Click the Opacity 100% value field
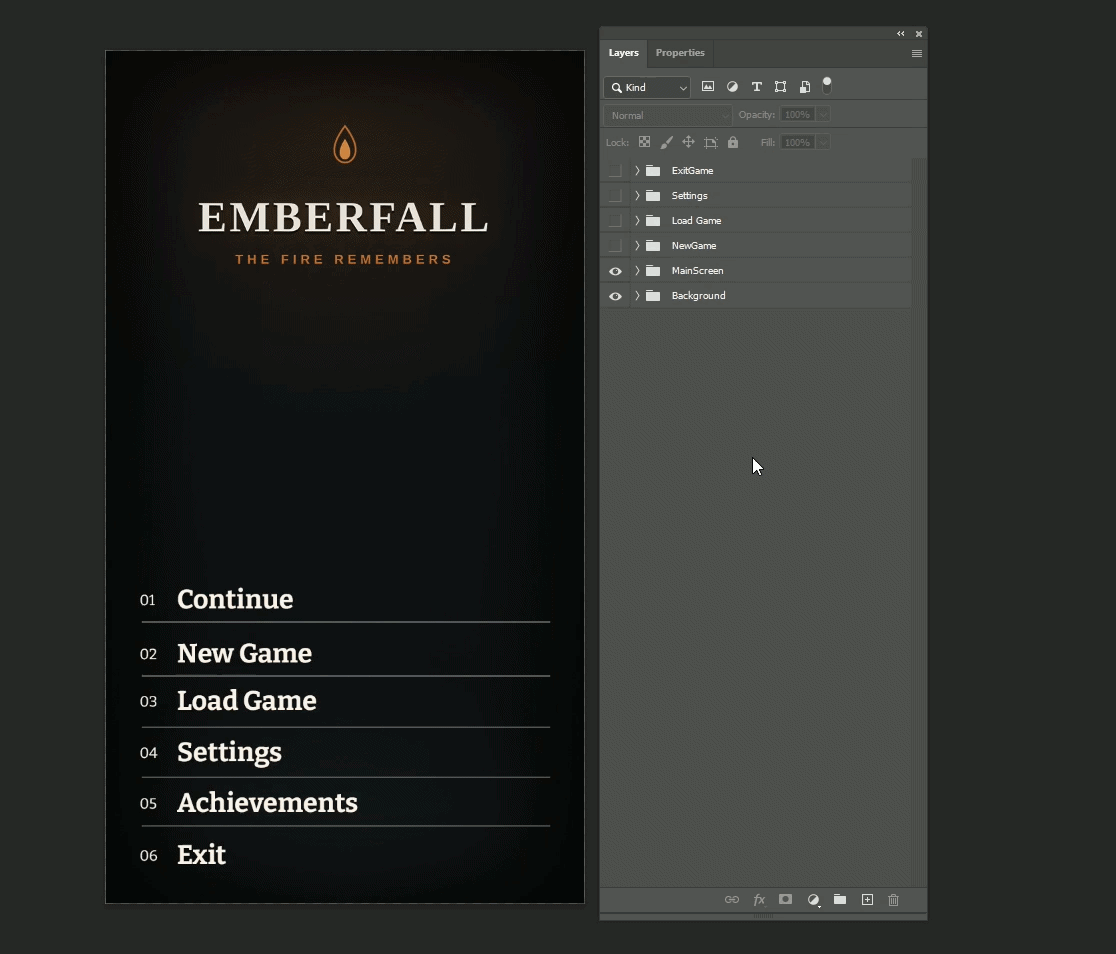1116x954 pixels. (x=797, y=115)
